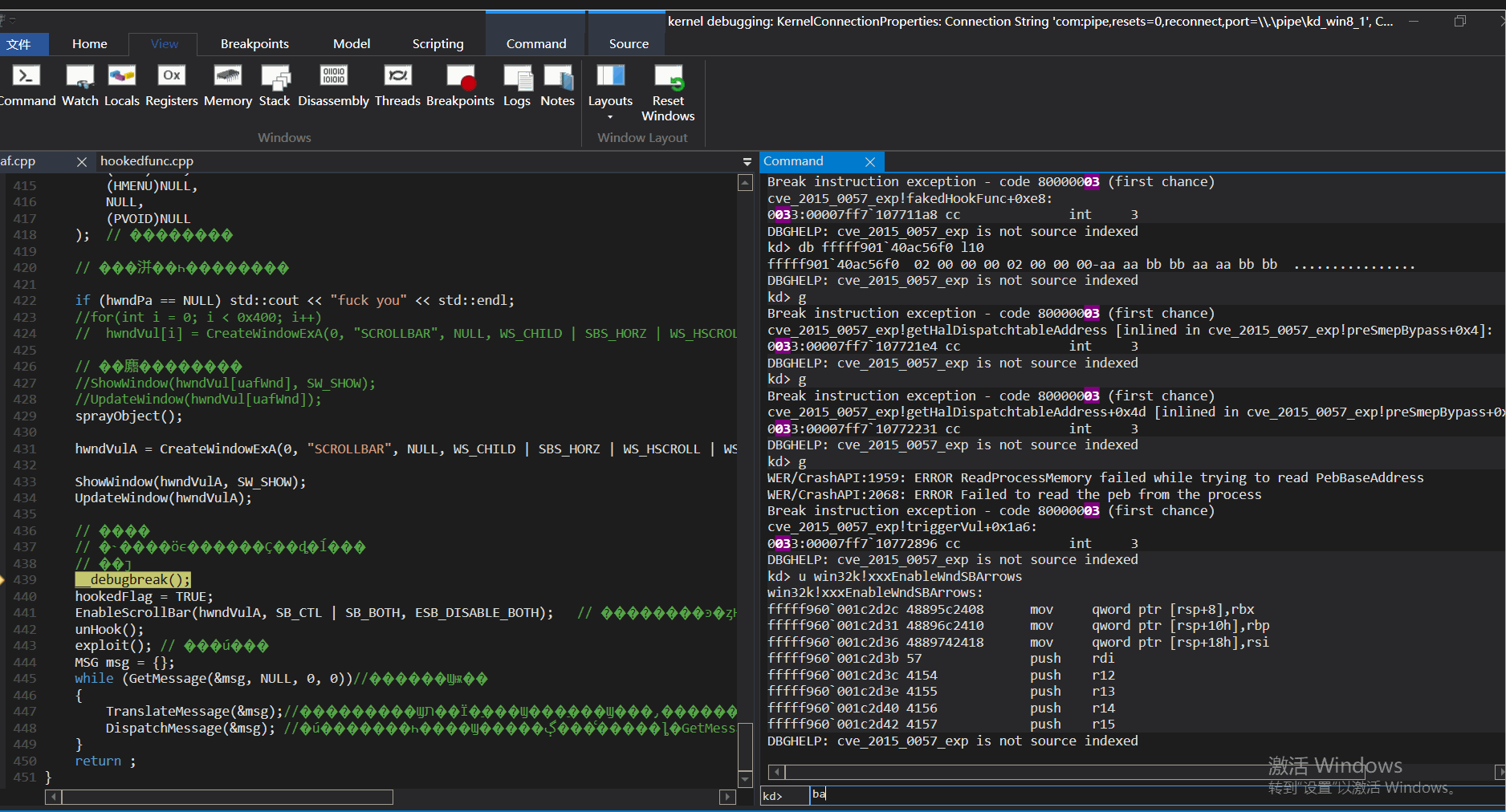1506x812 pixels.
Task: Click the unHook(); line
Action: click(x=109, y=629)
